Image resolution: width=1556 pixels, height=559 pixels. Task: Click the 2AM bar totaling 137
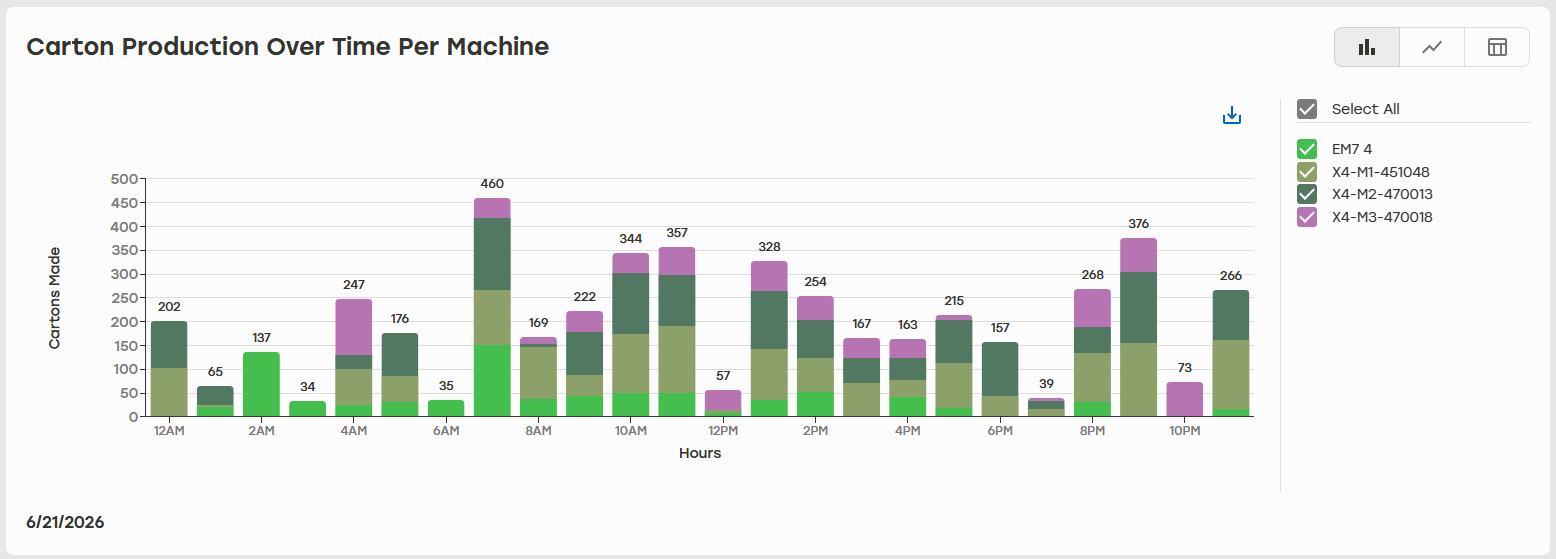[x=261, y=384]
